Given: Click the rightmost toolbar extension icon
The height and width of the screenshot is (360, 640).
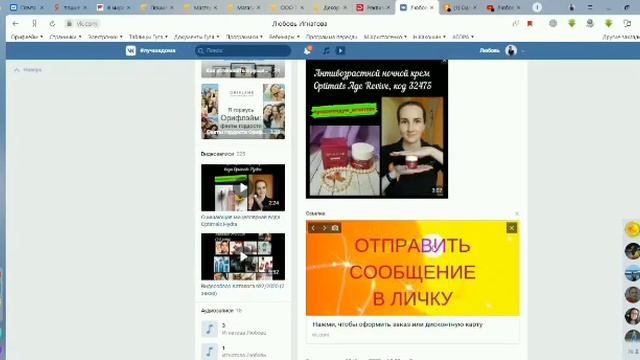Looking at the screenshot, I should [x=627, y=24].
